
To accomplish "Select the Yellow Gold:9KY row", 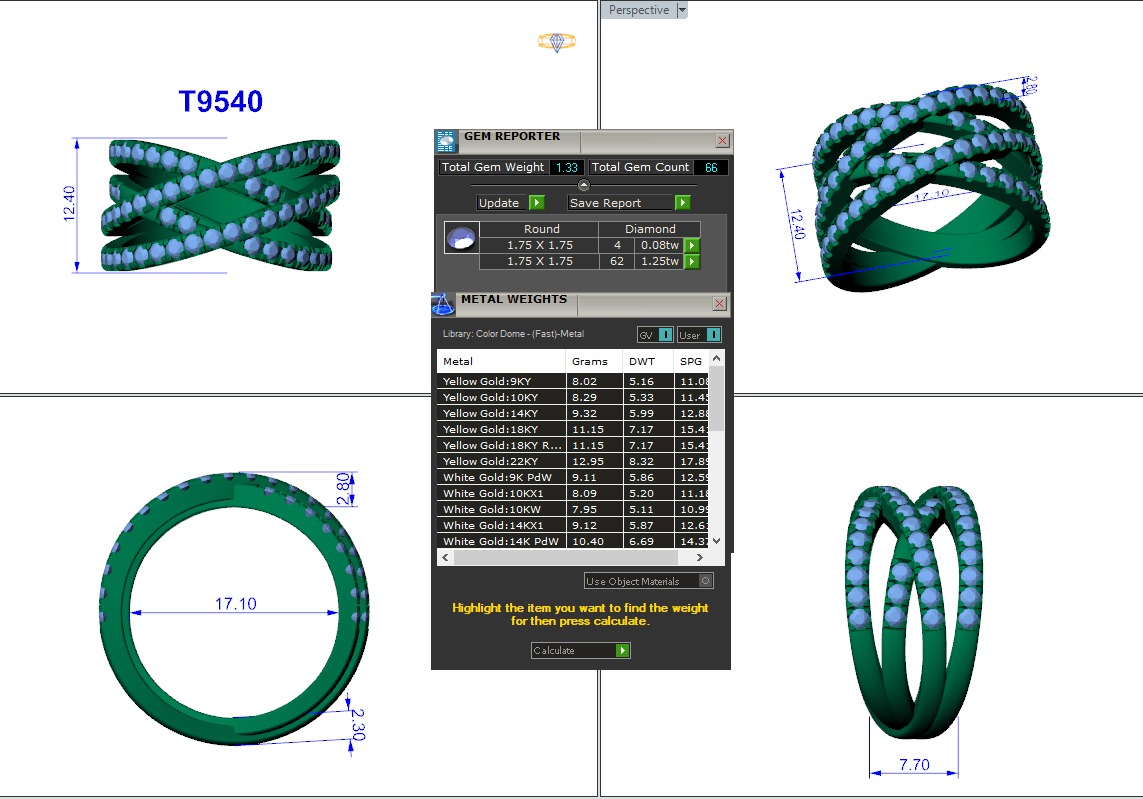I will (x=573, y=381).
